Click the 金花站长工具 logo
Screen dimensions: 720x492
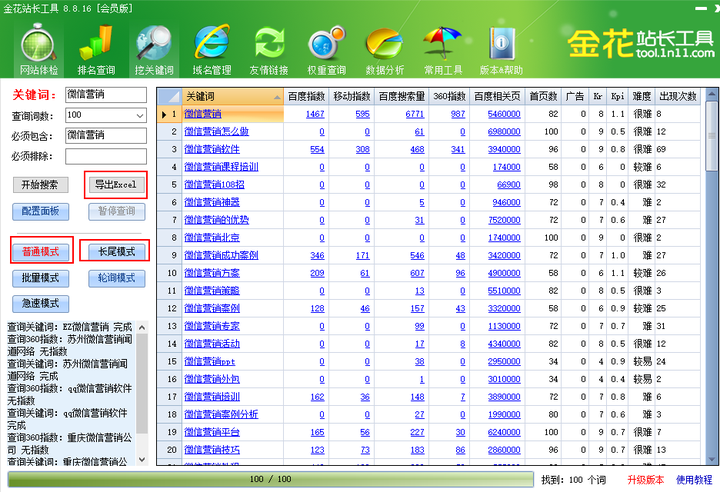641,44
